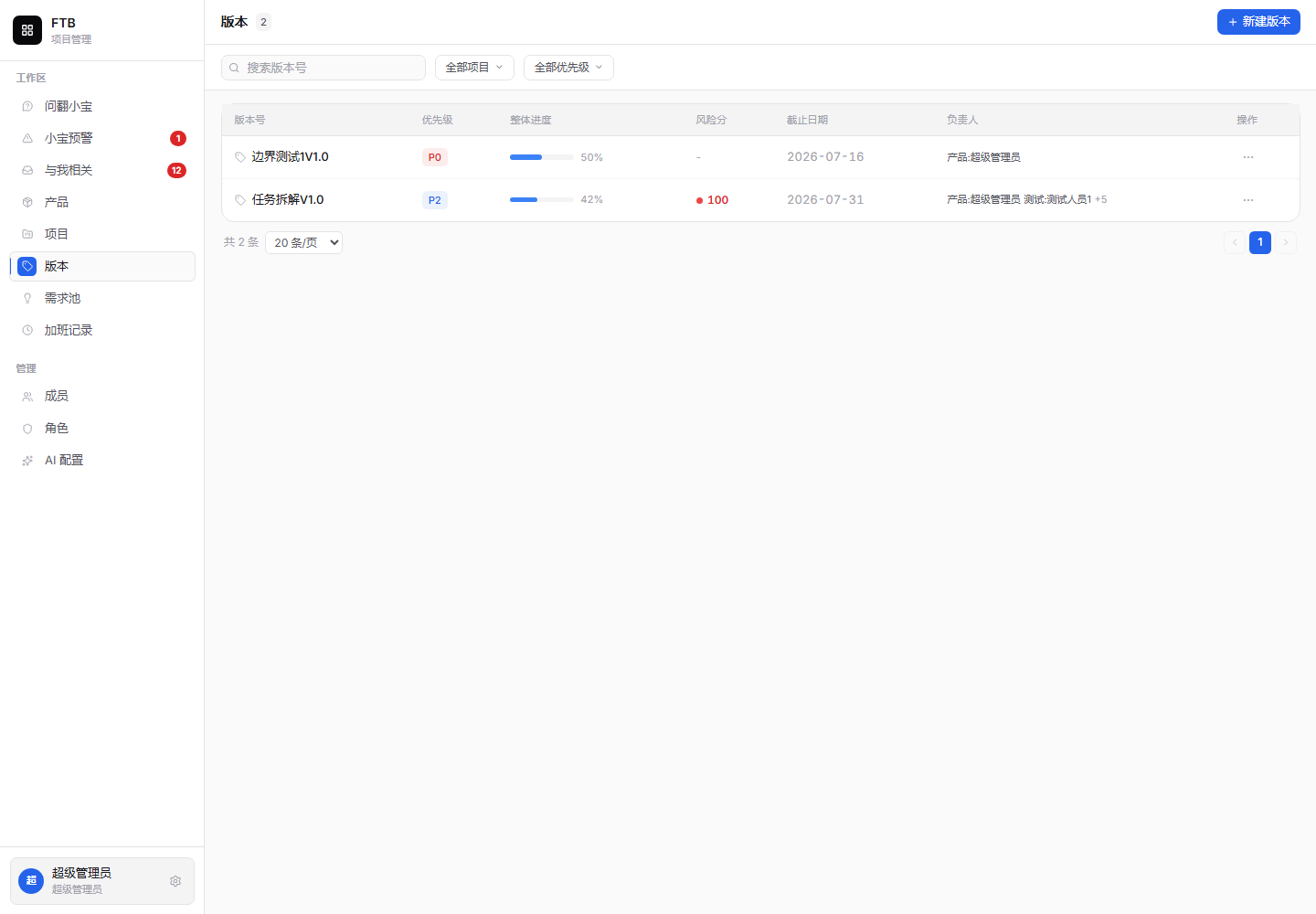
Task: Click the 角色 shield icon
Action: [x=27, y=429]
